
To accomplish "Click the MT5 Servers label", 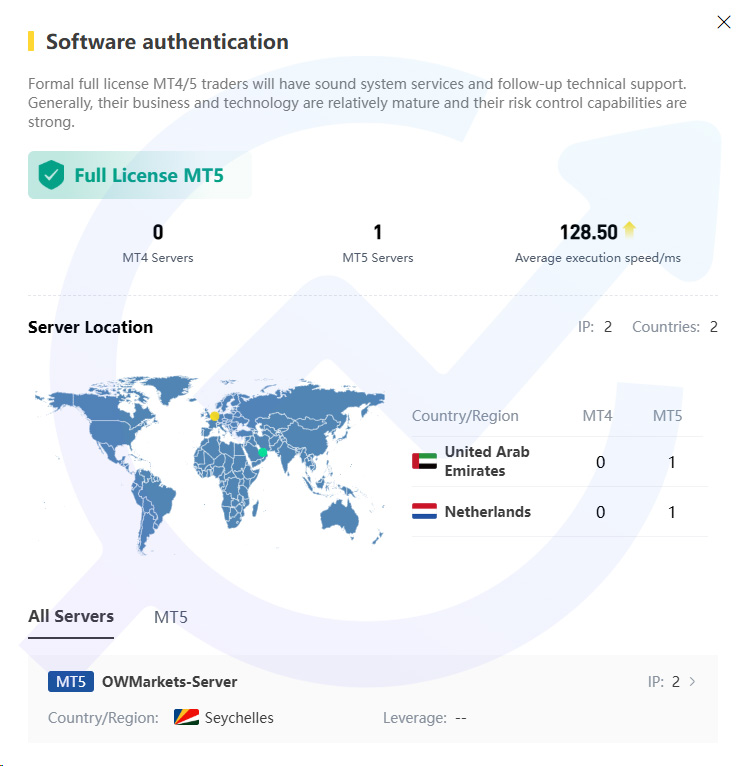I will (x=378, y=257).
